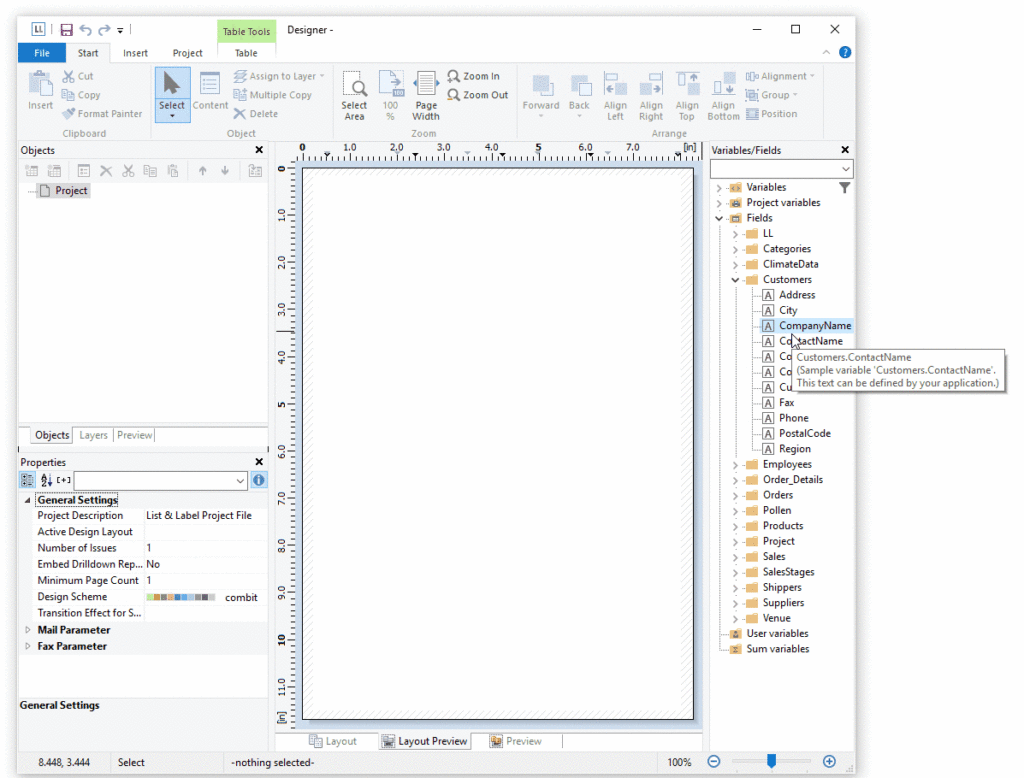Click the zoom-out minus button in status bar
This screenshot has height=778, width=1024.
(714, 762)
